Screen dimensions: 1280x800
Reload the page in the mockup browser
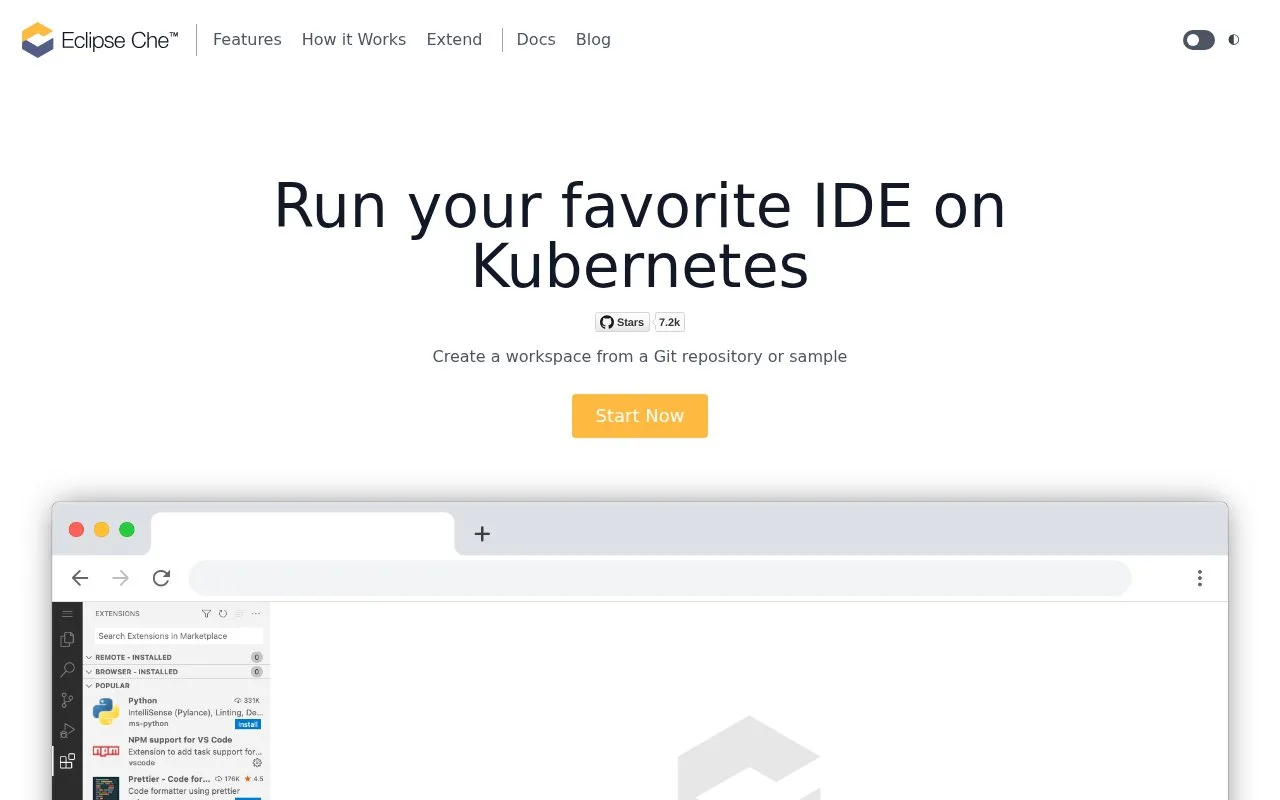161,578
